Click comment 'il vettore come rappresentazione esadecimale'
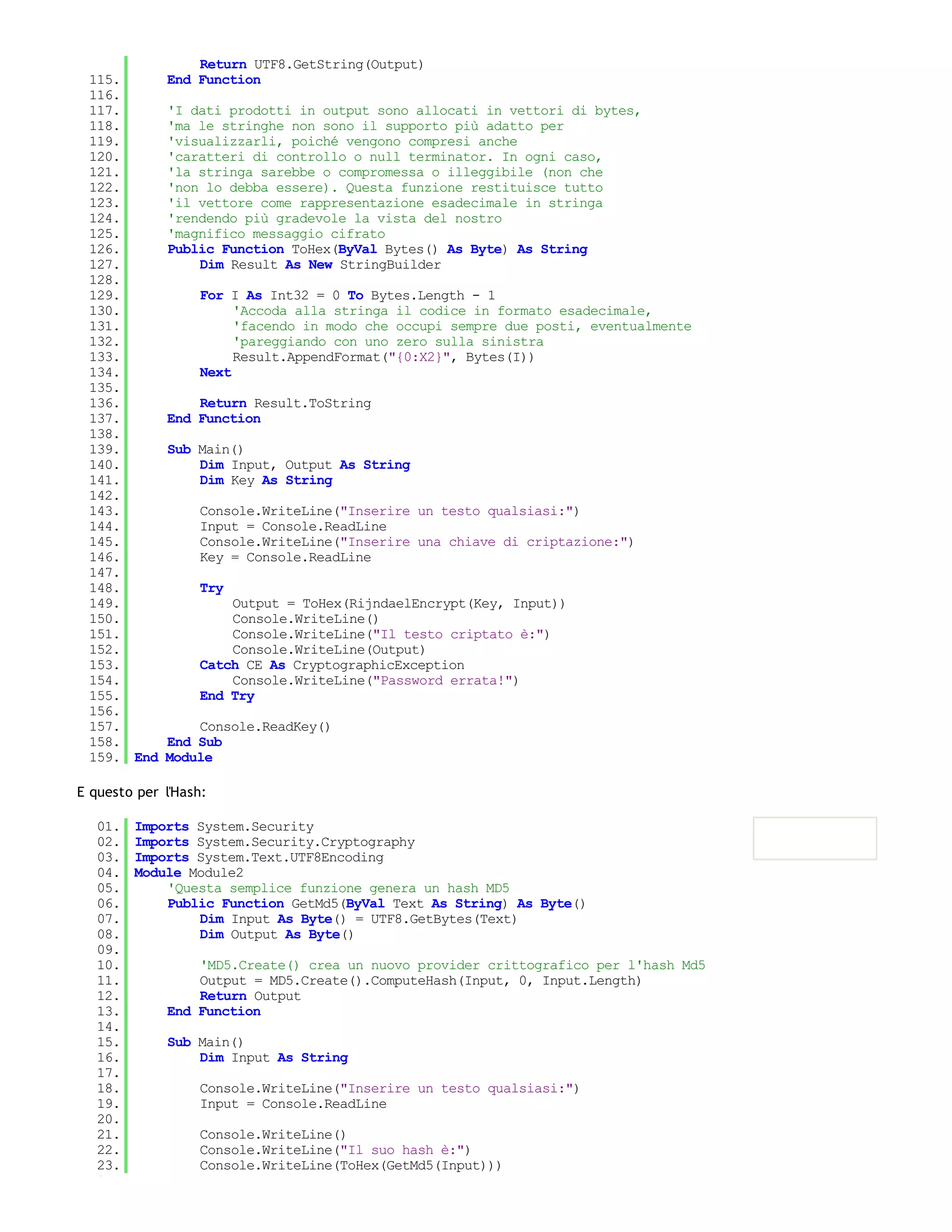The width and height of the screenshot is (952, 1232). point(385,203)
